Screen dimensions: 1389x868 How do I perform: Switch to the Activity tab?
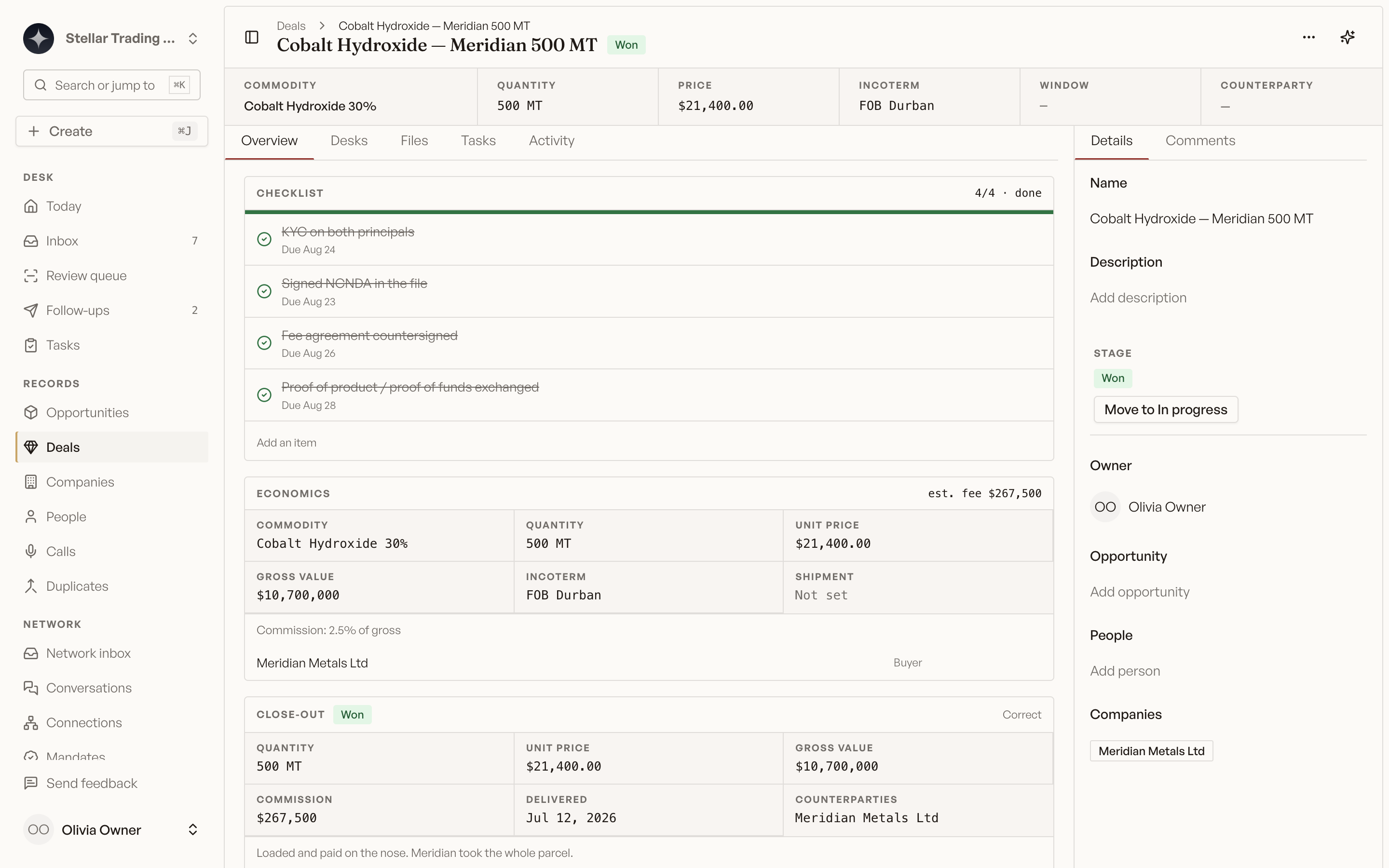point(551,141)
